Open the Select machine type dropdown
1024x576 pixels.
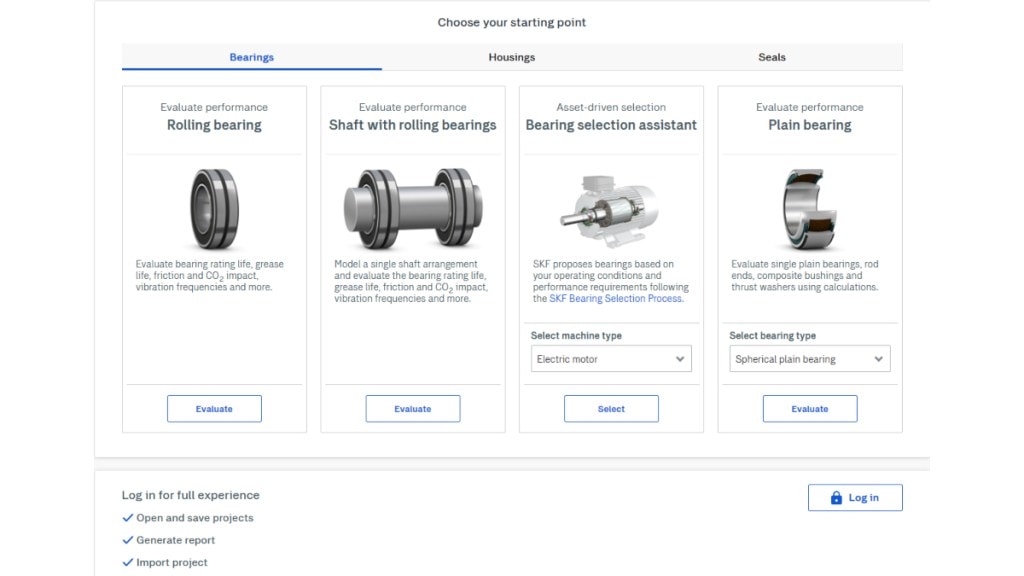610,358
